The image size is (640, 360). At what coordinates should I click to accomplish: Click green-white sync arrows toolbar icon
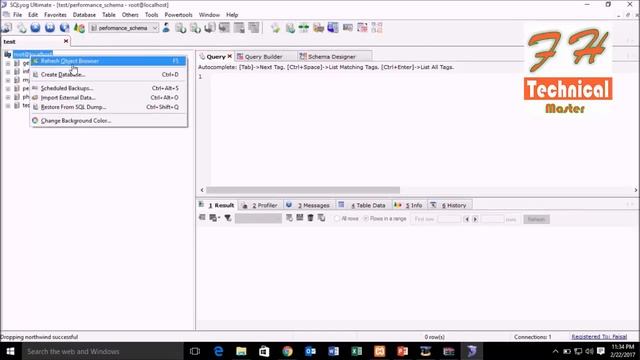304,28
